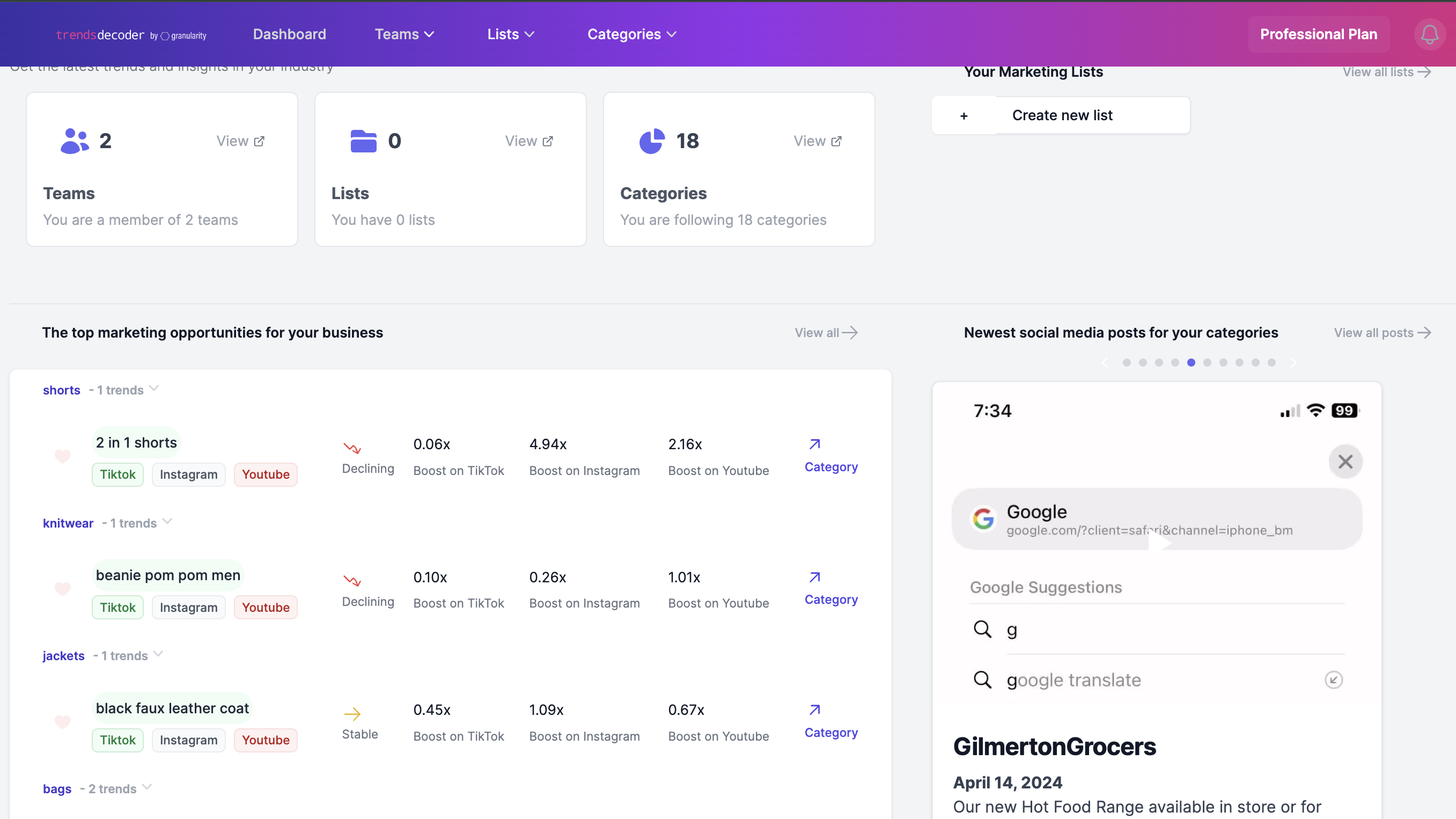
Task: Click the trendsdecoder logo
Action: tap(131, 35)
